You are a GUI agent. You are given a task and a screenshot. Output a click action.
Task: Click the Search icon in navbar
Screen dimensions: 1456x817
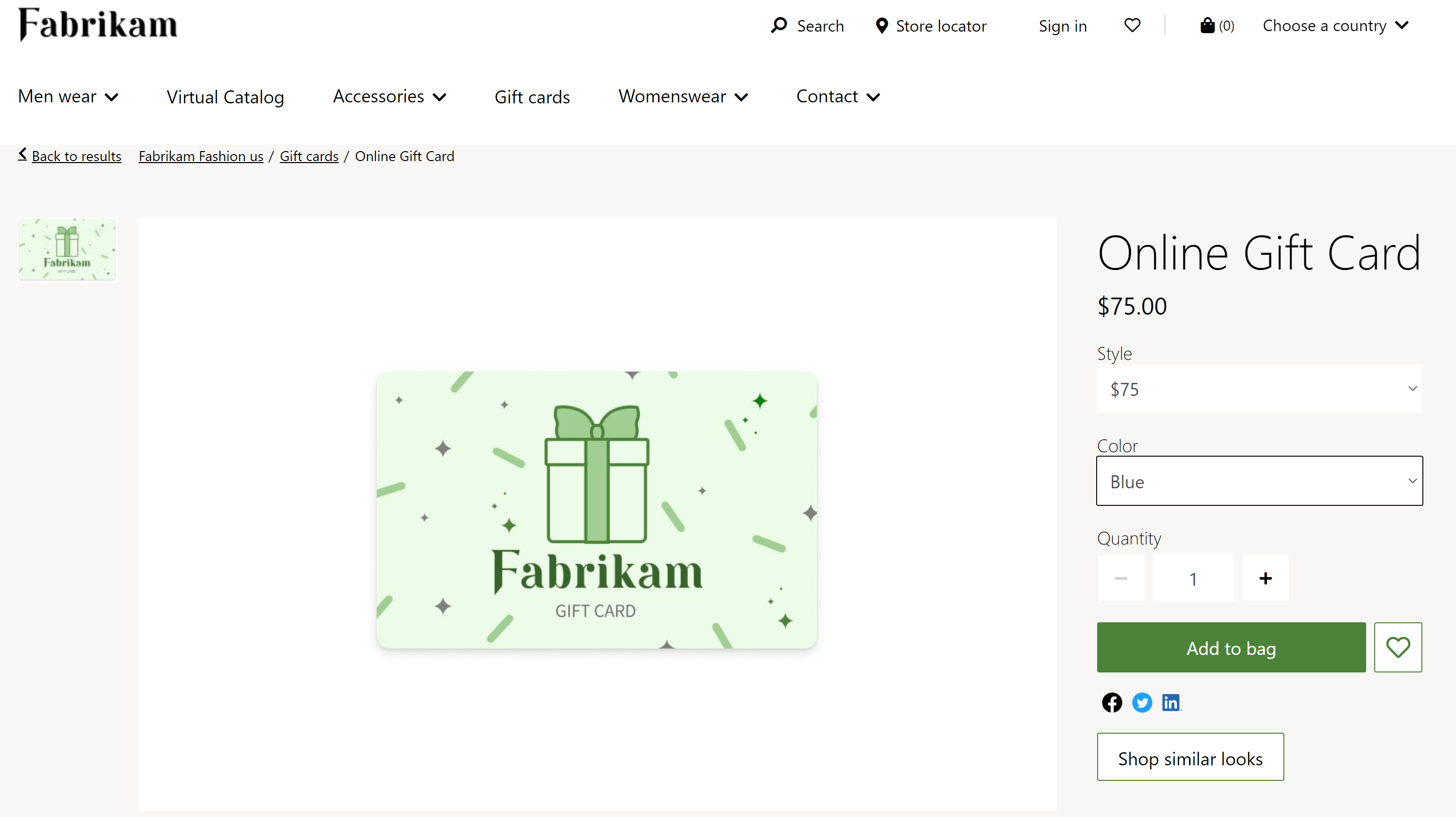[779, 25]
